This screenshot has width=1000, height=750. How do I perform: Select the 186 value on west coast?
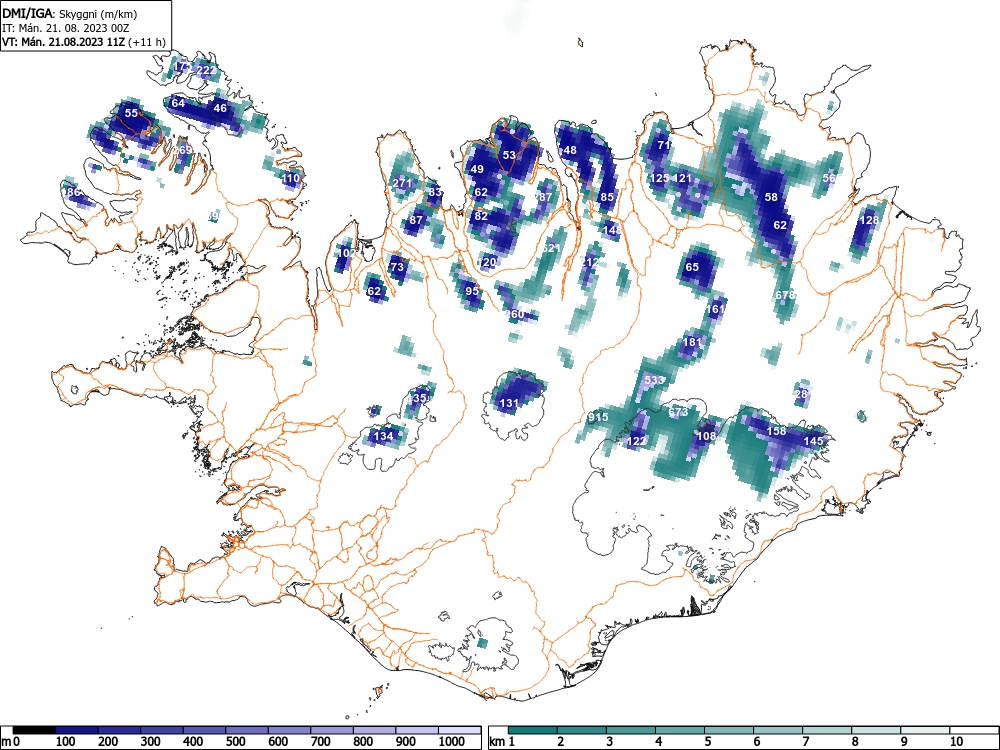pyautogui.click(x=71, y=192)
